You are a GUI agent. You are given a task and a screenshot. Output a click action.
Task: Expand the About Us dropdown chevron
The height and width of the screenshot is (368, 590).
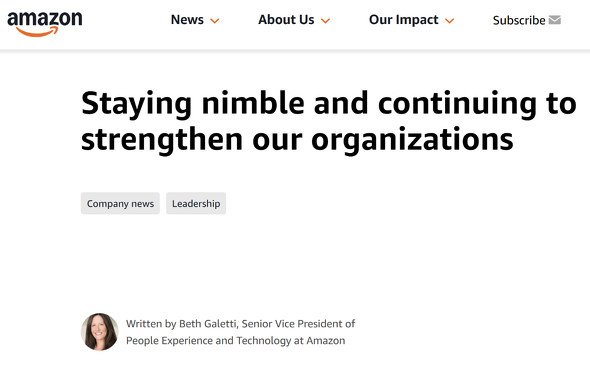pyautogui.click(x=325, y=21)
